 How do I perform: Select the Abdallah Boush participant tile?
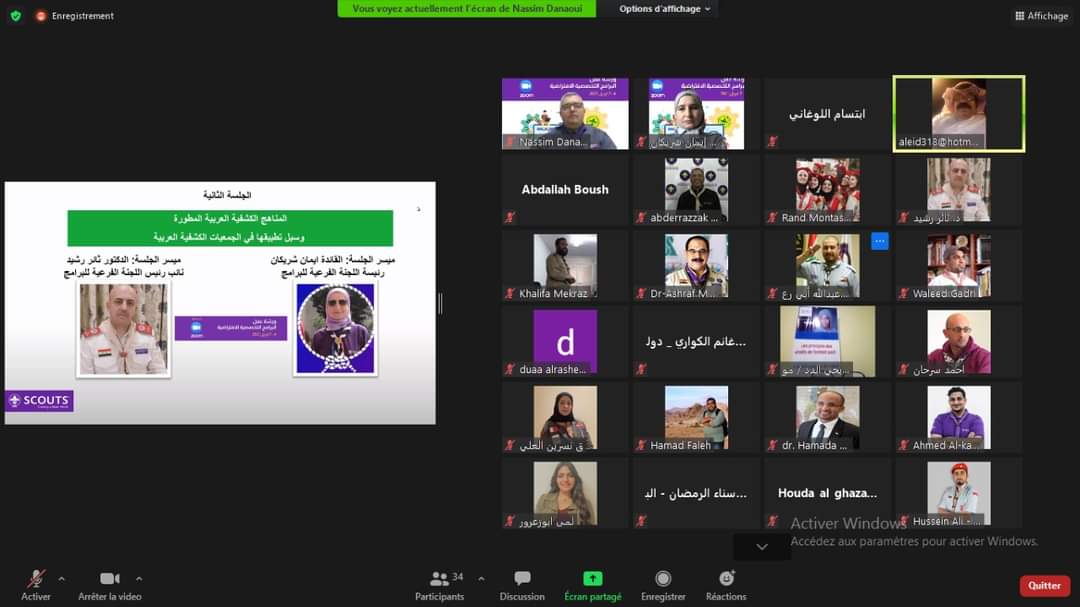[x=565, y=190]
